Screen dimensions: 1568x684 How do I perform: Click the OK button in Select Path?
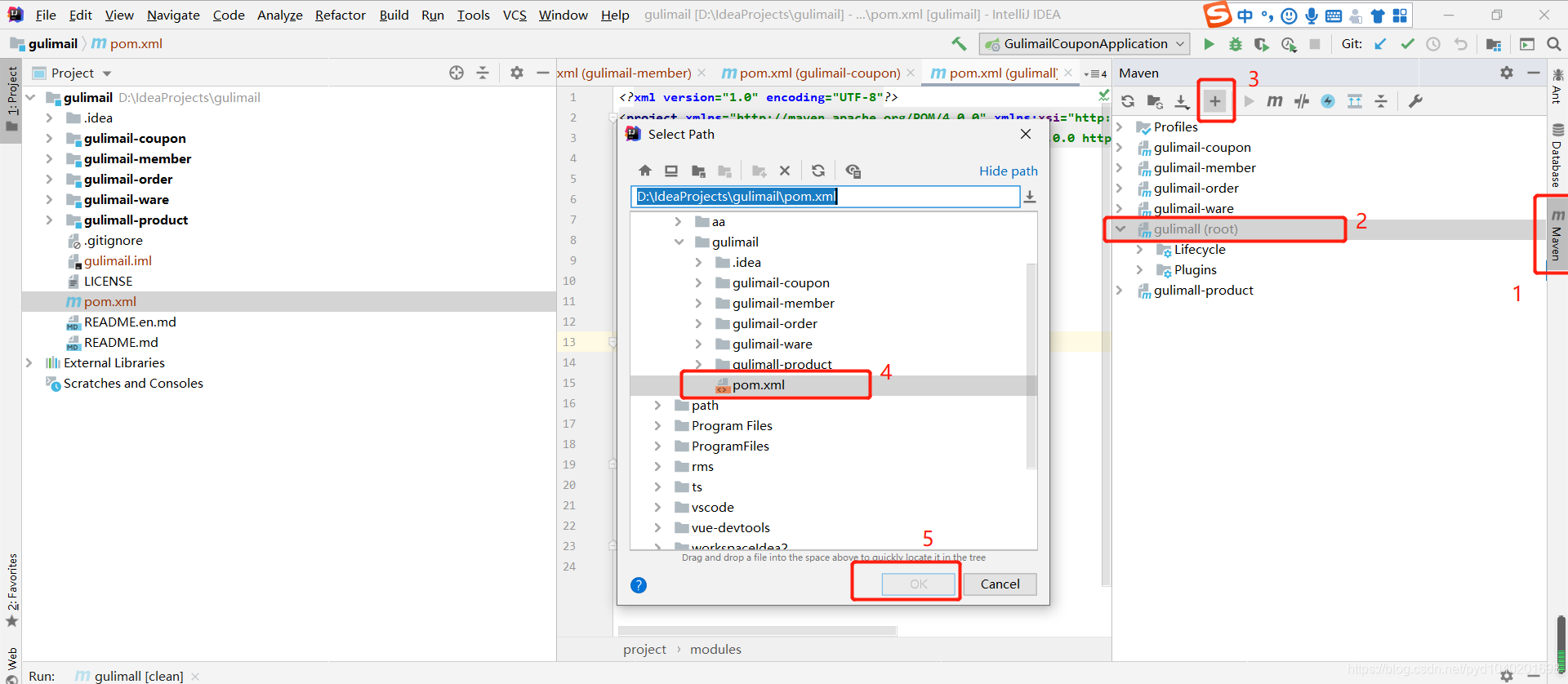919,584
